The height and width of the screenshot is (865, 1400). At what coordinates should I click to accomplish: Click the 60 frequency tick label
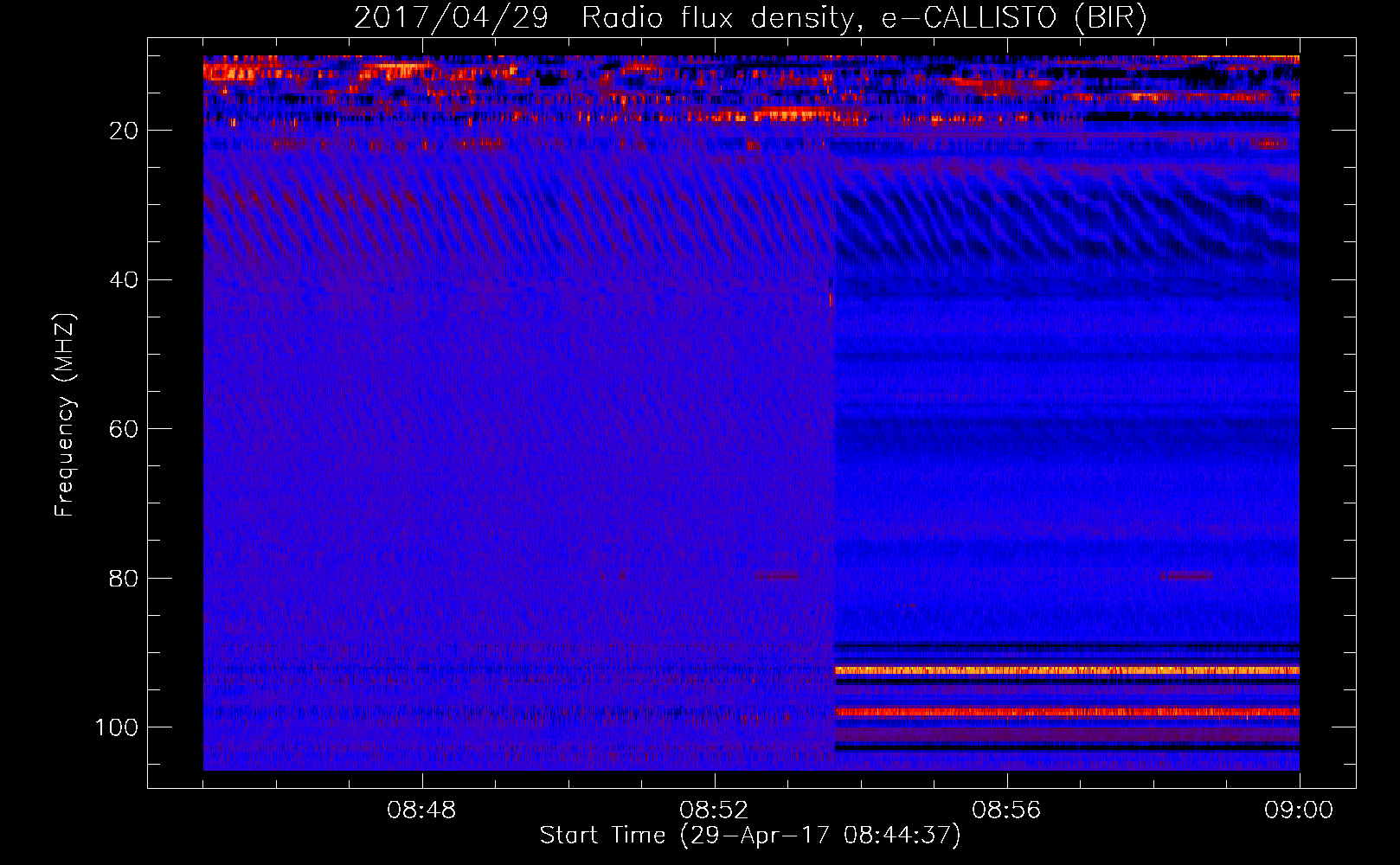[124, 429]
